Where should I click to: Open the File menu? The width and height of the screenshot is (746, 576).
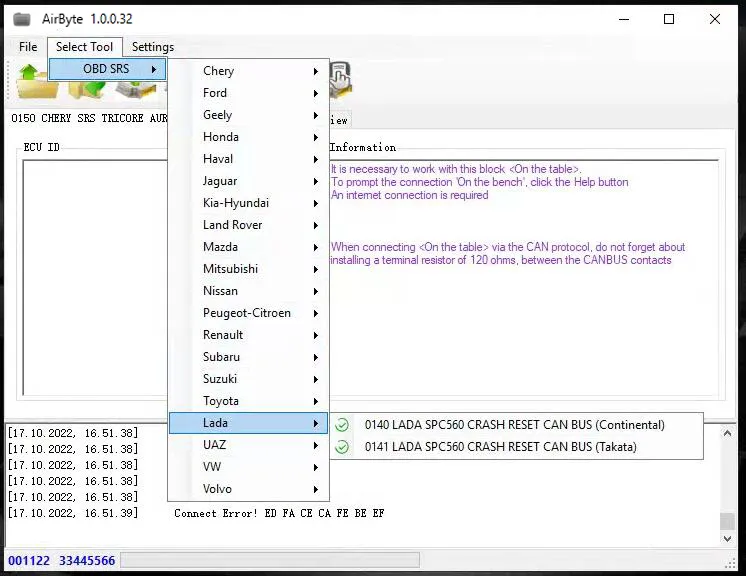28,47
